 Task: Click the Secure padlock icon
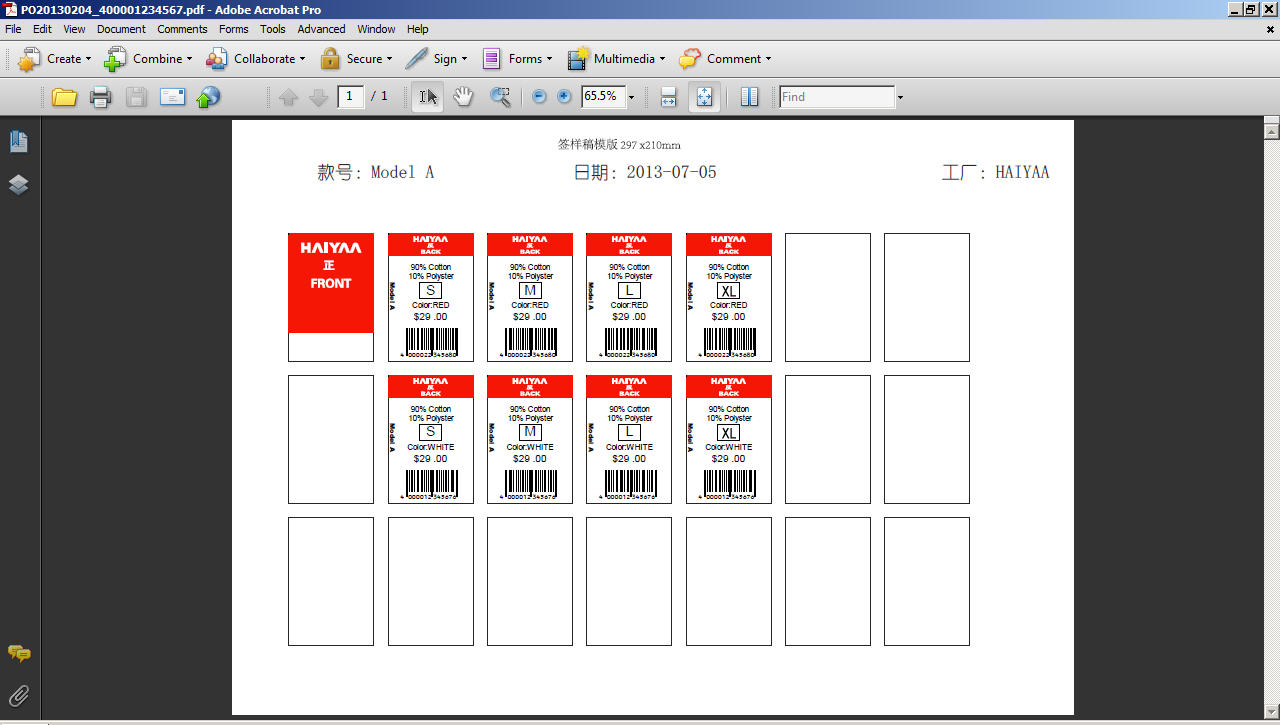330,59
